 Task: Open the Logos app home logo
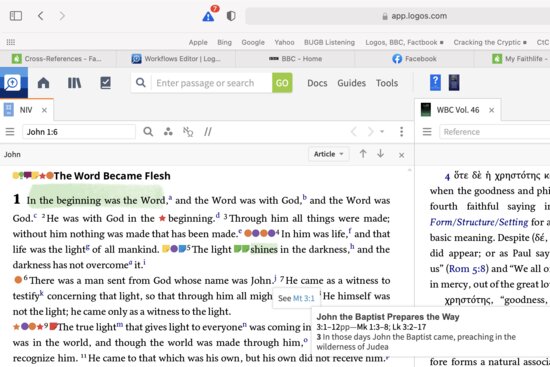pos(14,83)
